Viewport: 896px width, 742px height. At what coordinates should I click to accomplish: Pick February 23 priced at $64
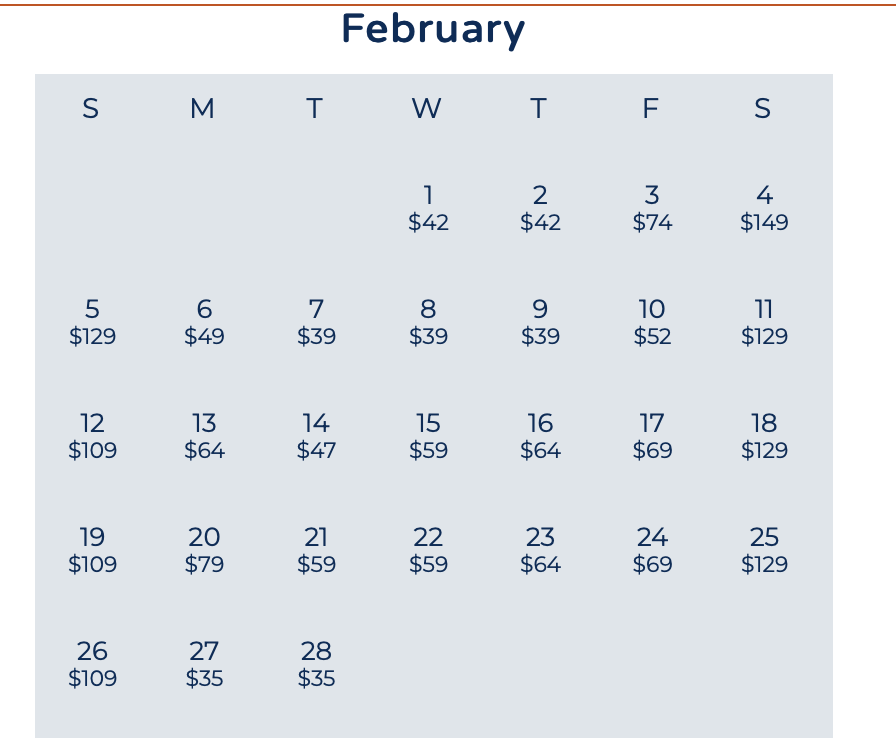540,550
